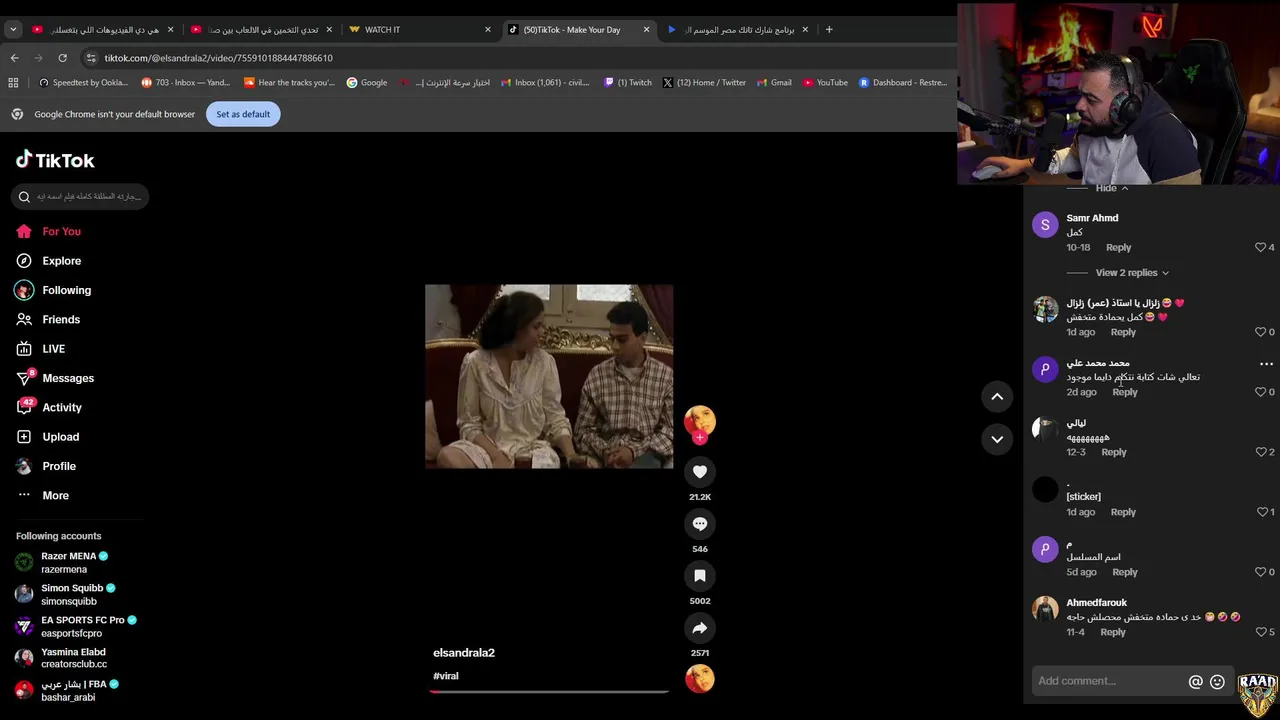Open options menu on محمد محمد علي's comment
Viewport: 1280px width, 720px height.
tap(1266, 364)
